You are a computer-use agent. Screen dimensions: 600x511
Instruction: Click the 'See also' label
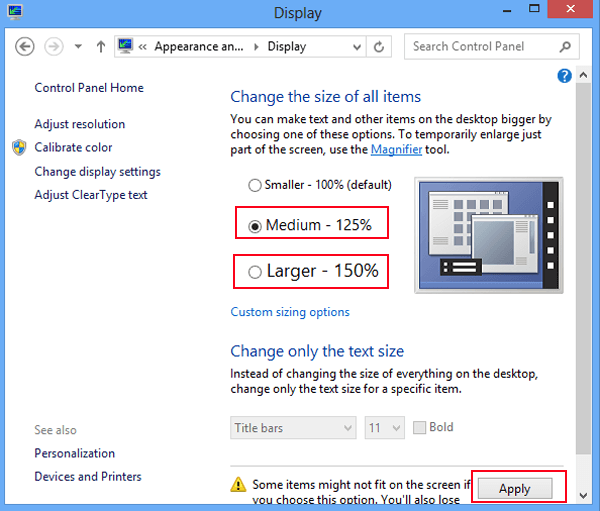[55, 430]
